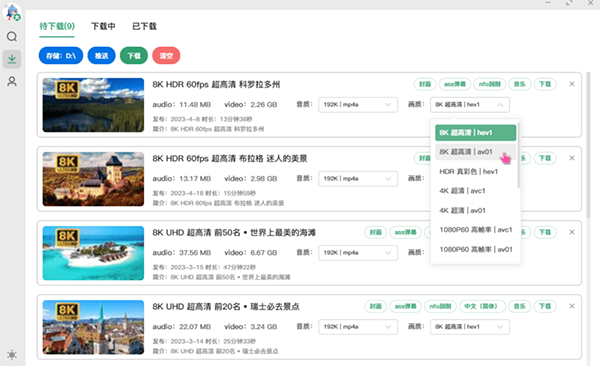Viewport: 600px width, 366px height.
Task: Click the 布拉格 castle thumbnail
Action: (93, 179)
